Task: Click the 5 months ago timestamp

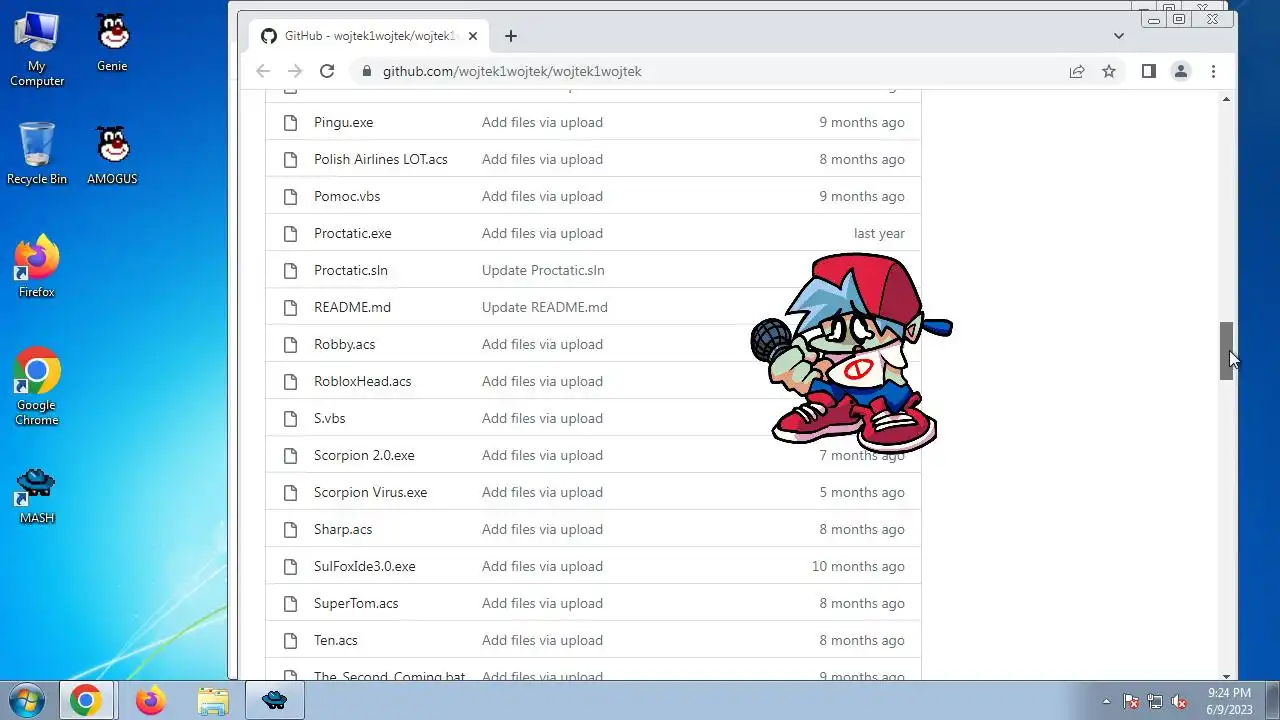Action: (862, 492)
